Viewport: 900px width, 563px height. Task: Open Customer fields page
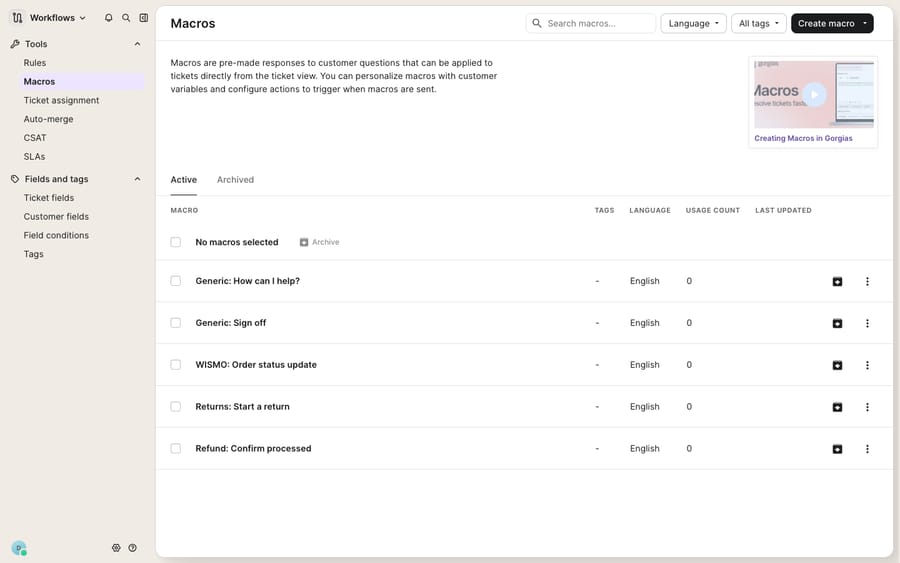coord(56,217)
